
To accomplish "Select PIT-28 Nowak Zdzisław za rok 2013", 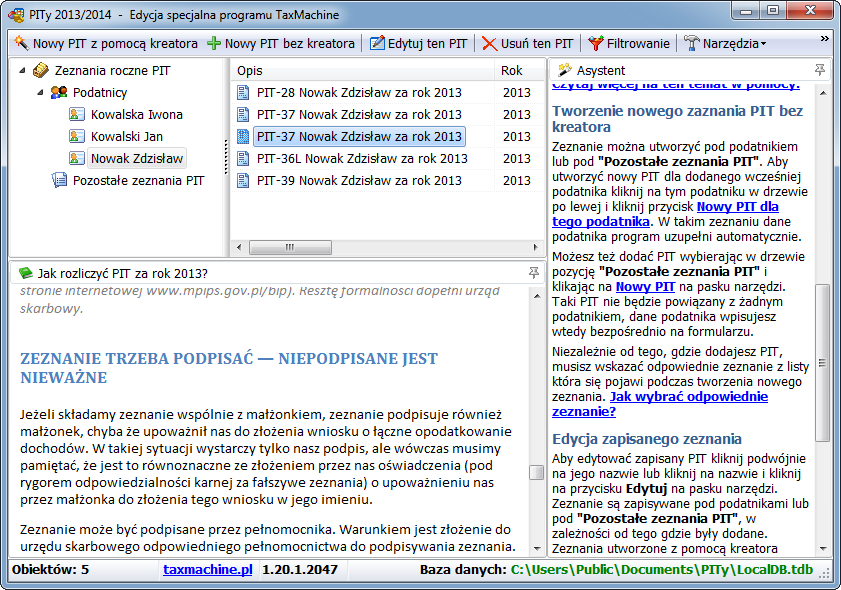I will pyautogui.click(x=359, y=92).
